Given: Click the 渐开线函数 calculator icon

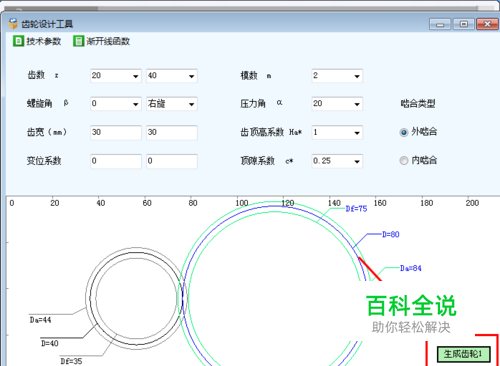Looking at the screenshot, I should click(79, 41).
